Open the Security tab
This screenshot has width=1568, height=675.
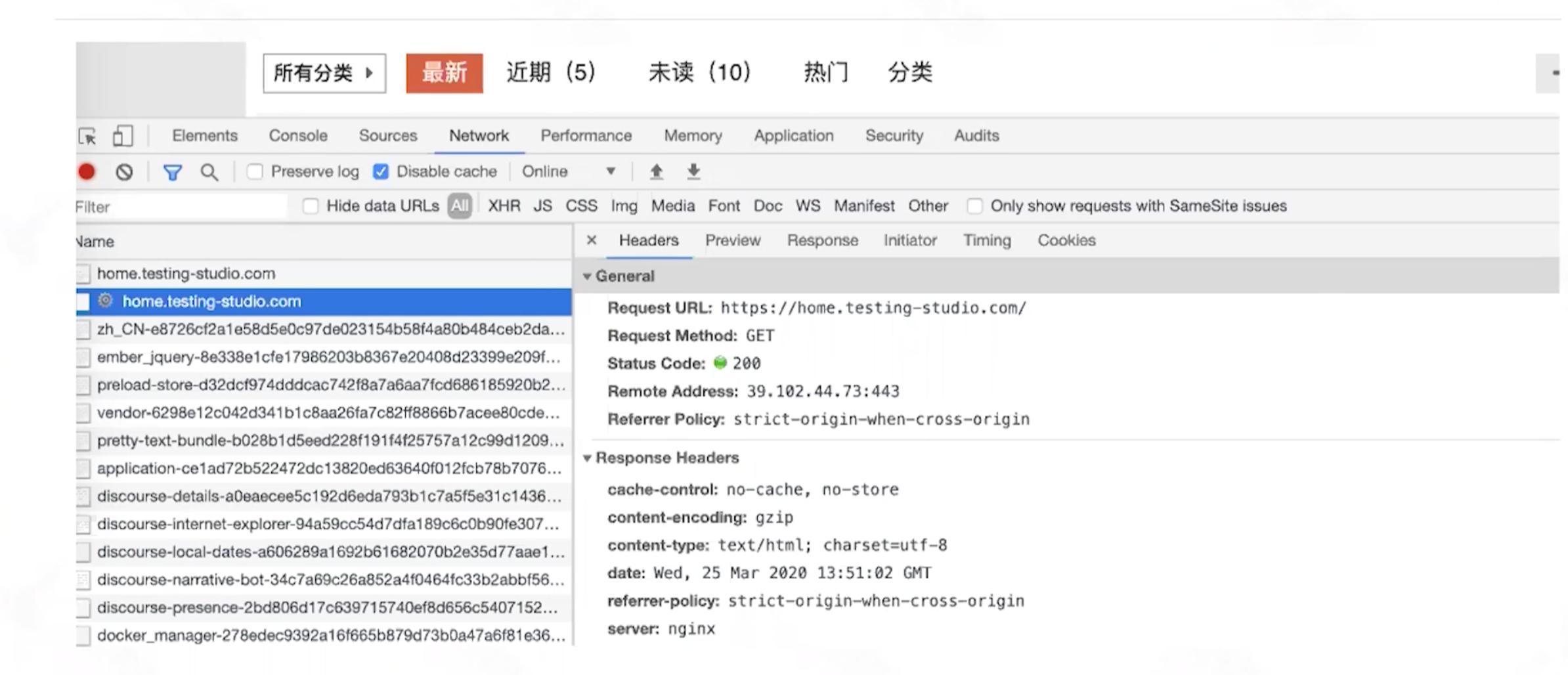coord(894,136)
